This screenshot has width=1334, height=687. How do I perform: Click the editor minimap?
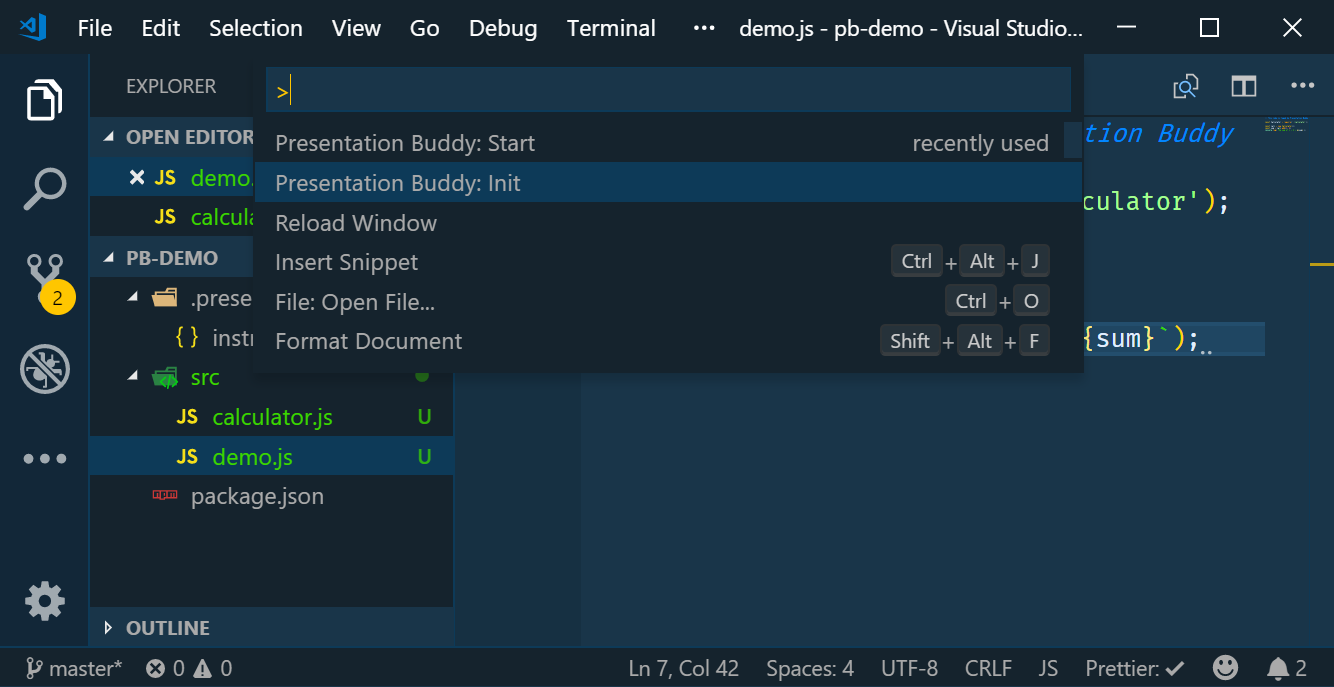[x=1286, y=127]
